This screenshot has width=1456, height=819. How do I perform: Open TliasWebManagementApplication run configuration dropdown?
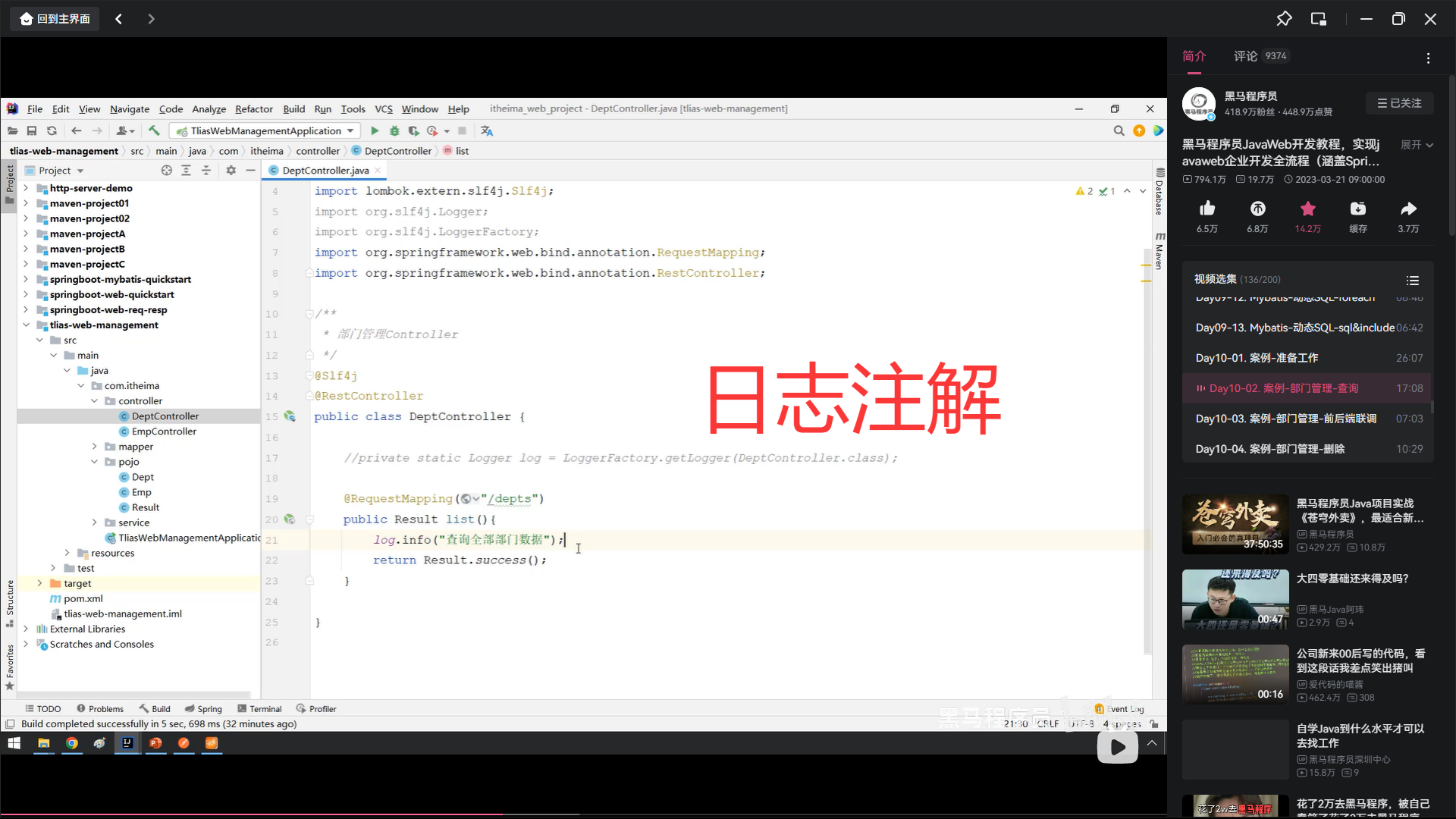[265, 130]
